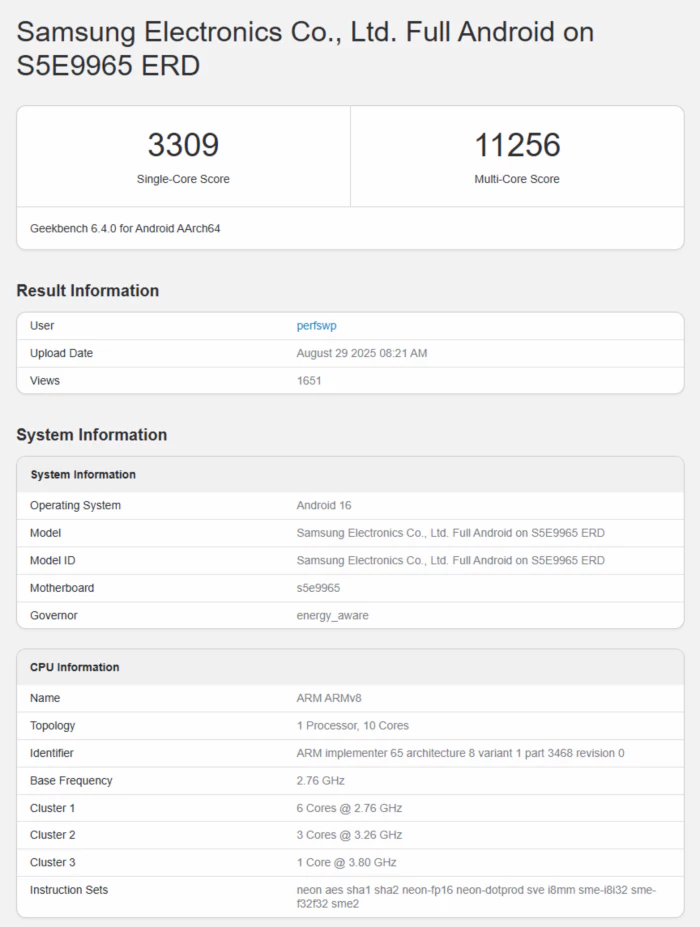Click the energy_aware governor value

pyautogui.click(x=332, y=615)
